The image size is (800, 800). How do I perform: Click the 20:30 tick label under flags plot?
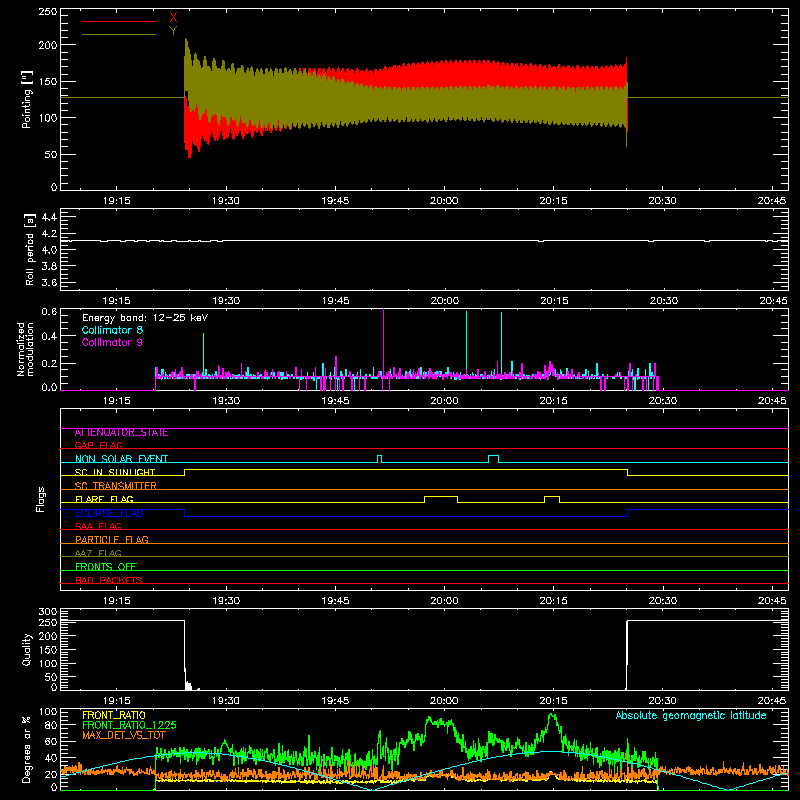click(x=663, y=601)
